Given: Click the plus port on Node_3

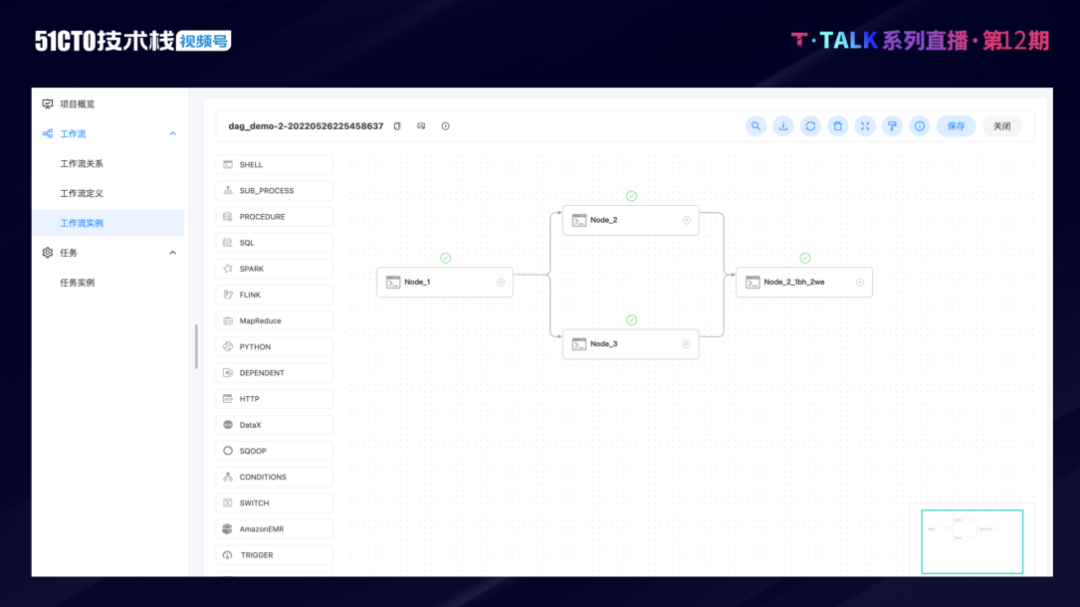Looking at the screenshot, I should pyautogui.click(x=687, y=344).
